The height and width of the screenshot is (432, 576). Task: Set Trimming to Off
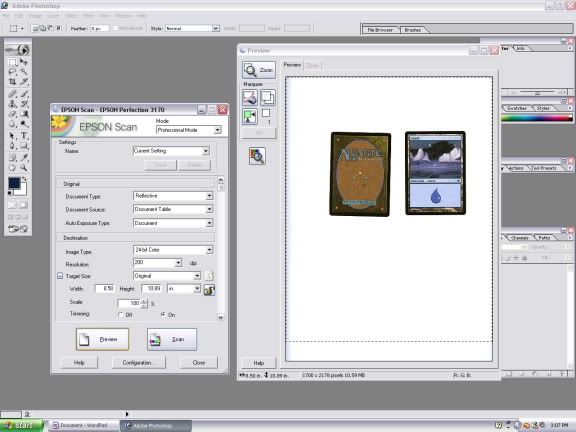point(120,315)
